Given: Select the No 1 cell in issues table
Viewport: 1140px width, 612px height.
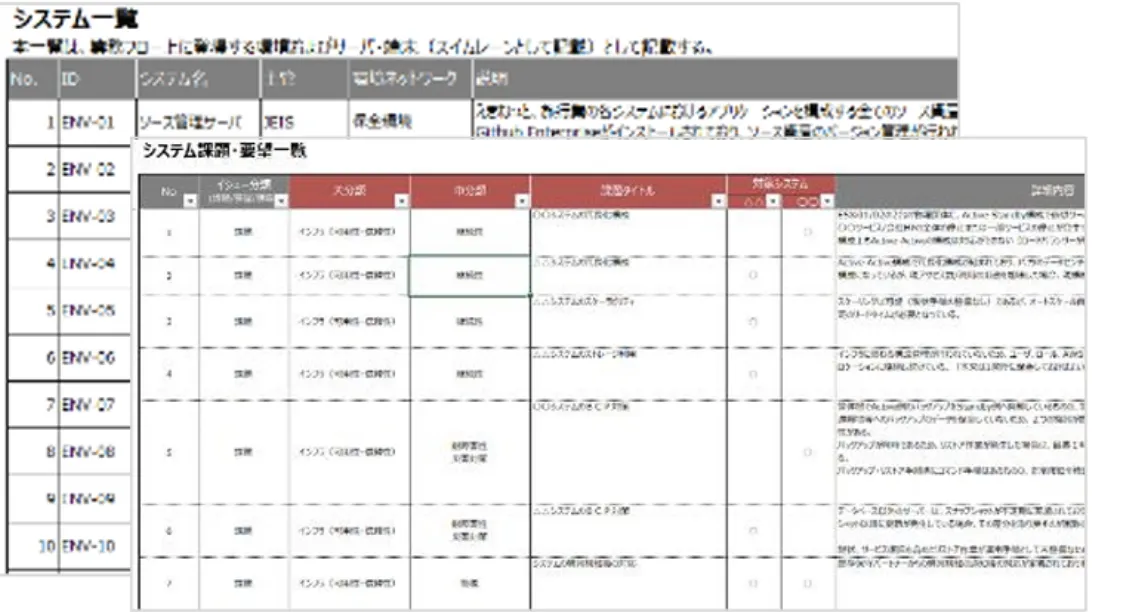Looking at the screenshot, I should pyautogui.click(x=169, y=233).
